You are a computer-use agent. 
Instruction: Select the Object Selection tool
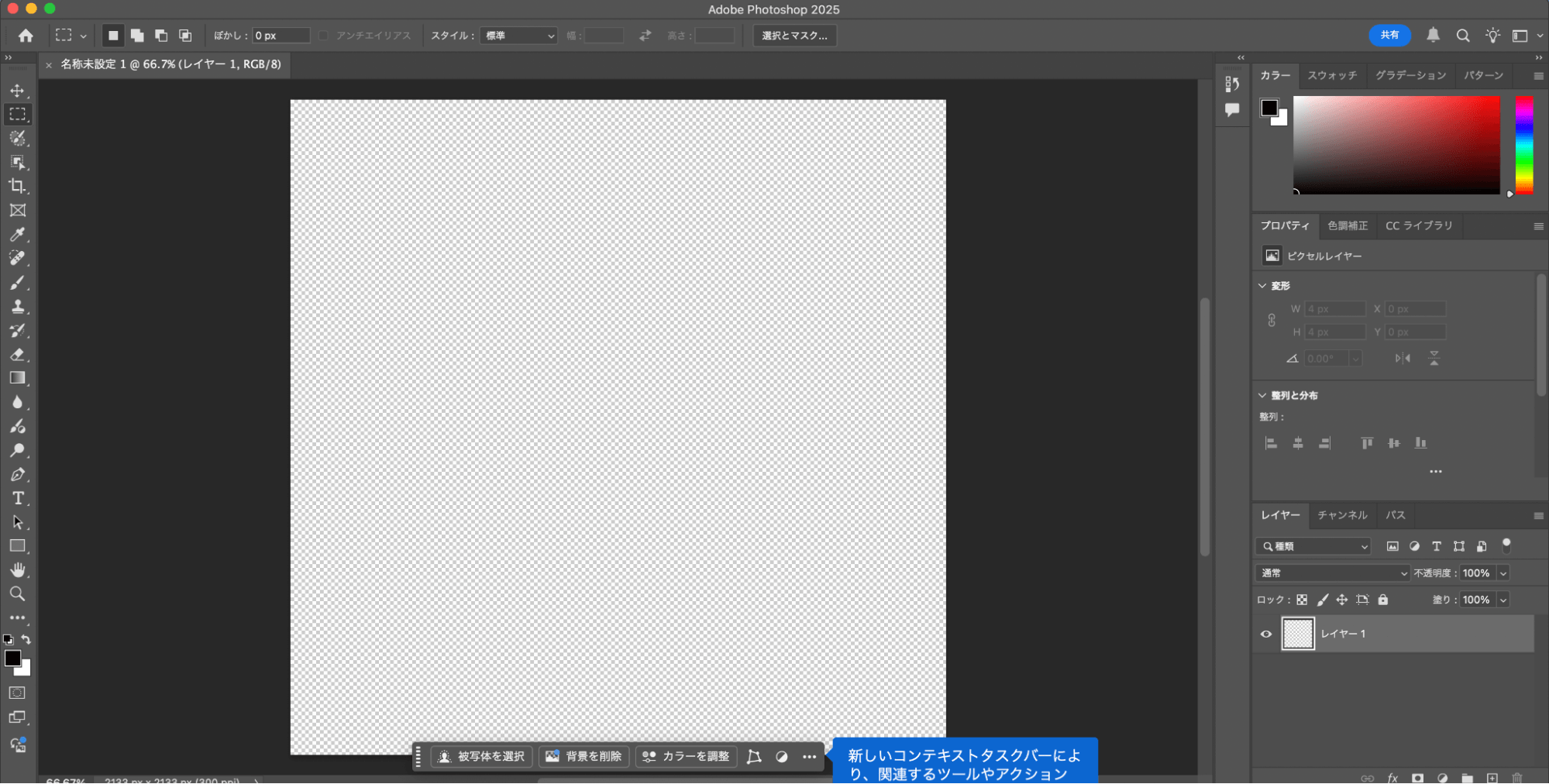(x=17, y=162)
